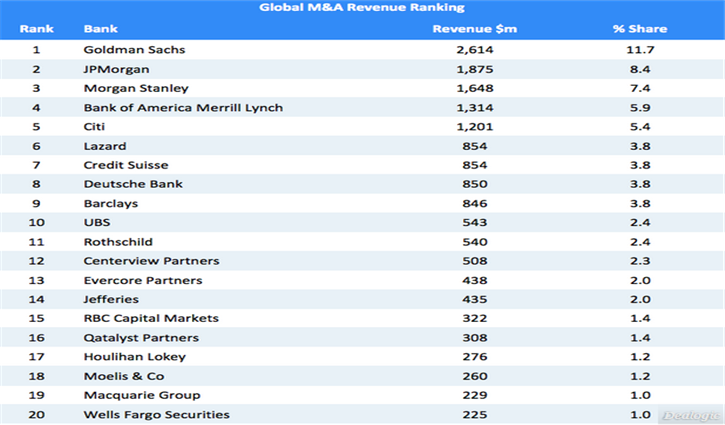
Task: Select the 'Houlihan Lokey' bank name
Action: point(135,357)
